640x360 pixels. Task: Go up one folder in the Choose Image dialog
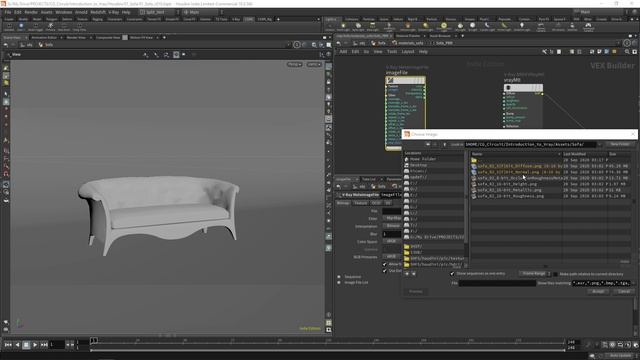coord(444,144)
